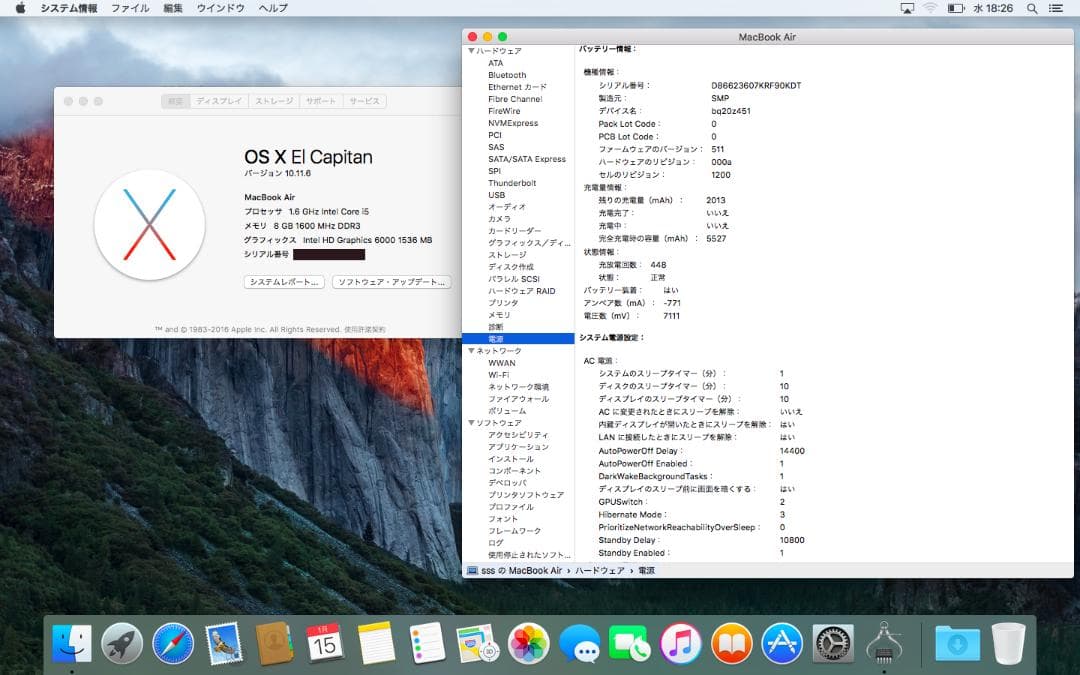Viewport: 1080px width, 675px height.
Task: Open Photos pinwheel icon in Dock
Action: click(x=528, y=643)
